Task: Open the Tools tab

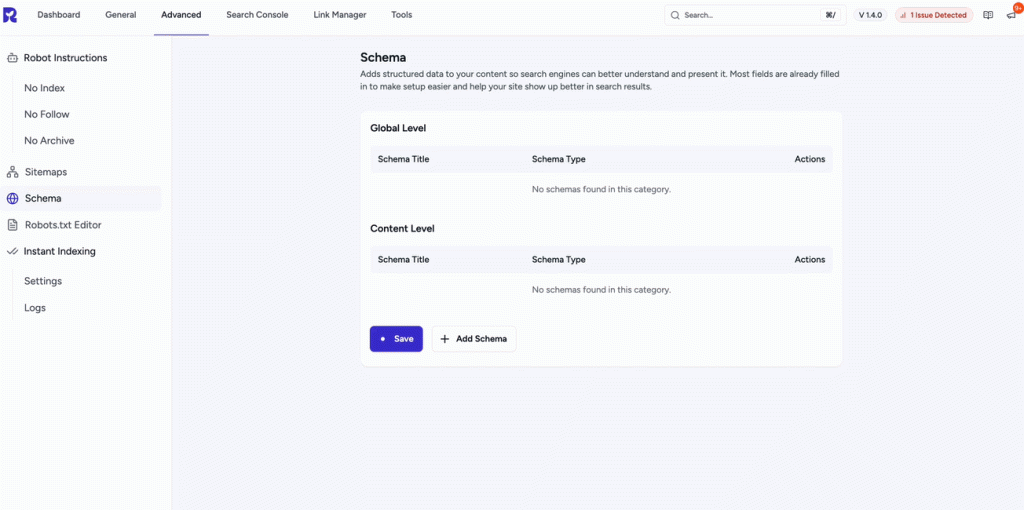Action: (x=402, y=14)
